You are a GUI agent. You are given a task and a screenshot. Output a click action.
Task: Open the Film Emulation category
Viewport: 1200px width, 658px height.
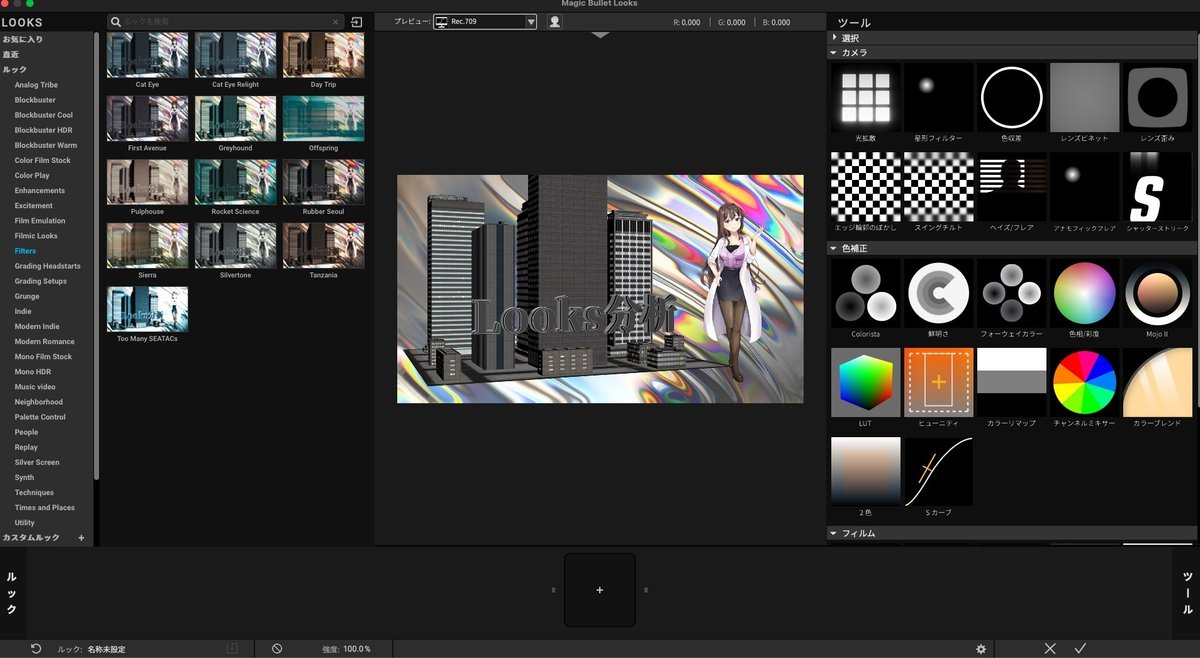coord(40,221)
